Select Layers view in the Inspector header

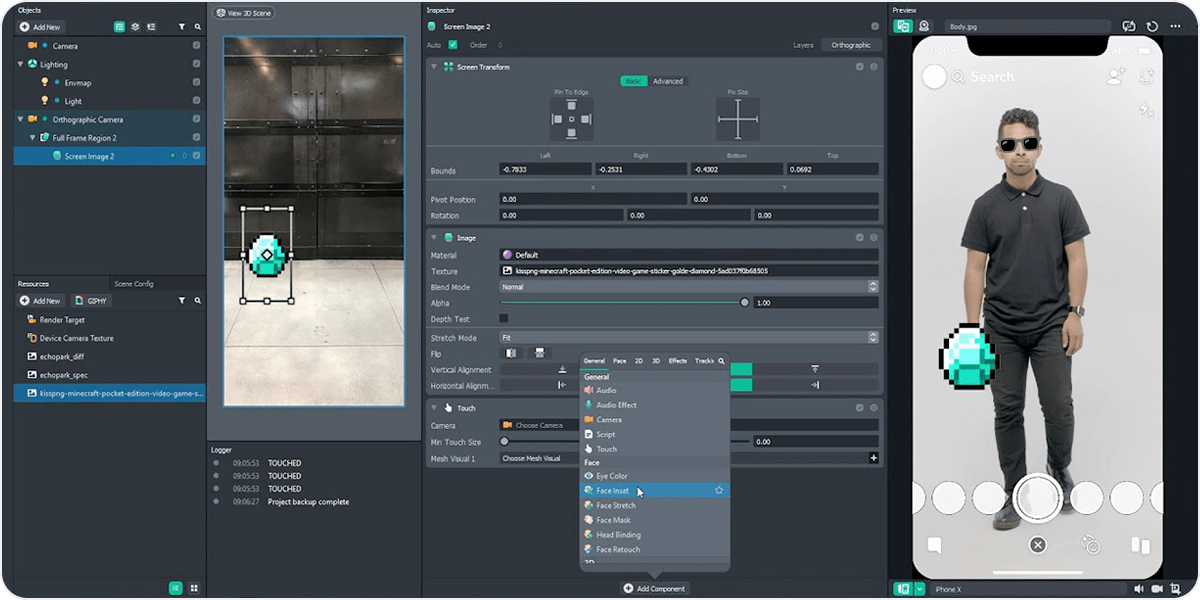(803, 45)
